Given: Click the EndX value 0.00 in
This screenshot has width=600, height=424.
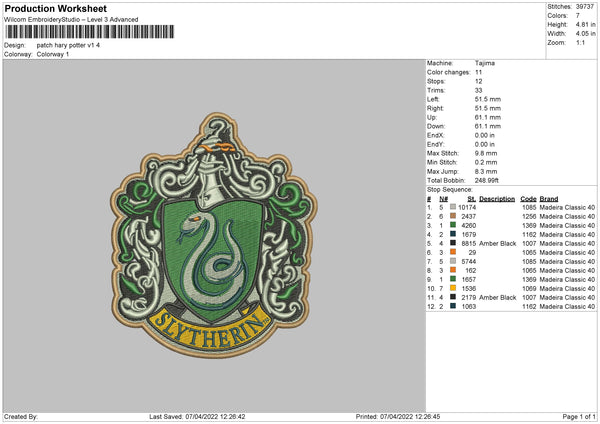Looking at the screenshot, I should 485,135.
